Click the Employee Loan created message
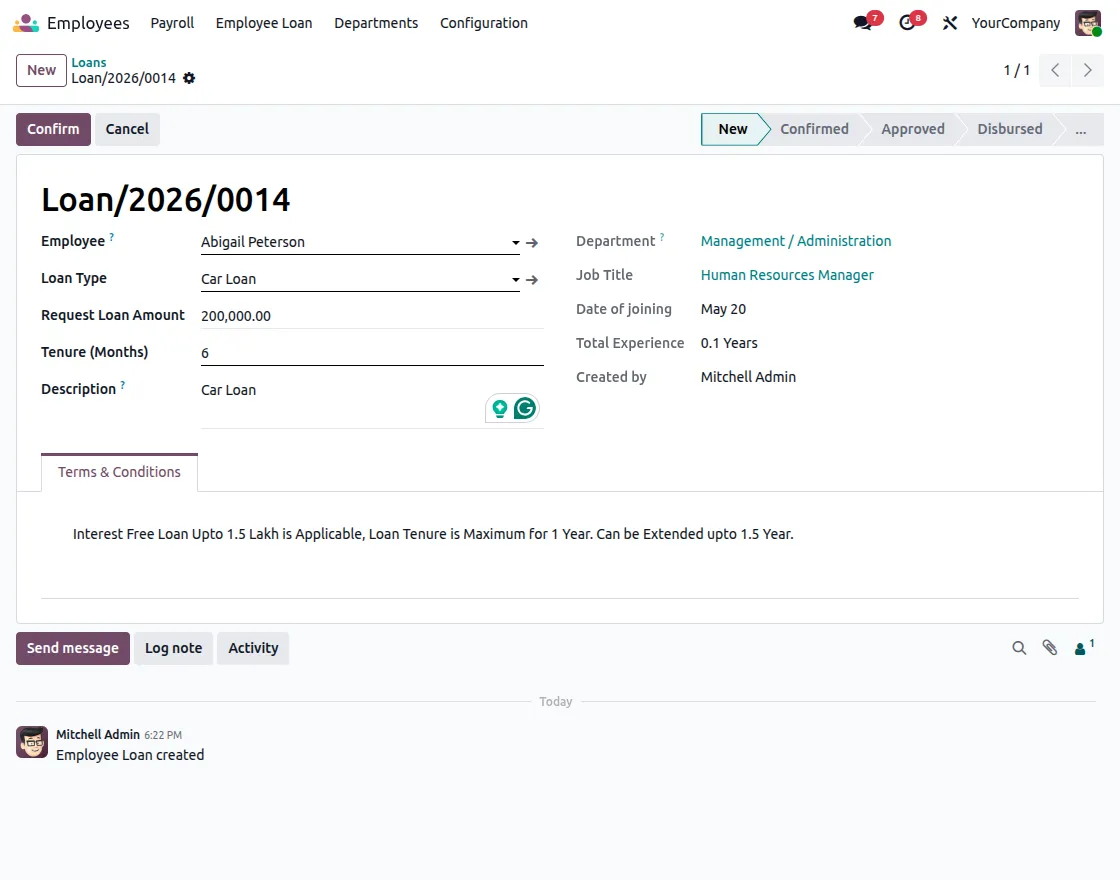Screen dimensions: 1120x880 click(x=130, y=755)
